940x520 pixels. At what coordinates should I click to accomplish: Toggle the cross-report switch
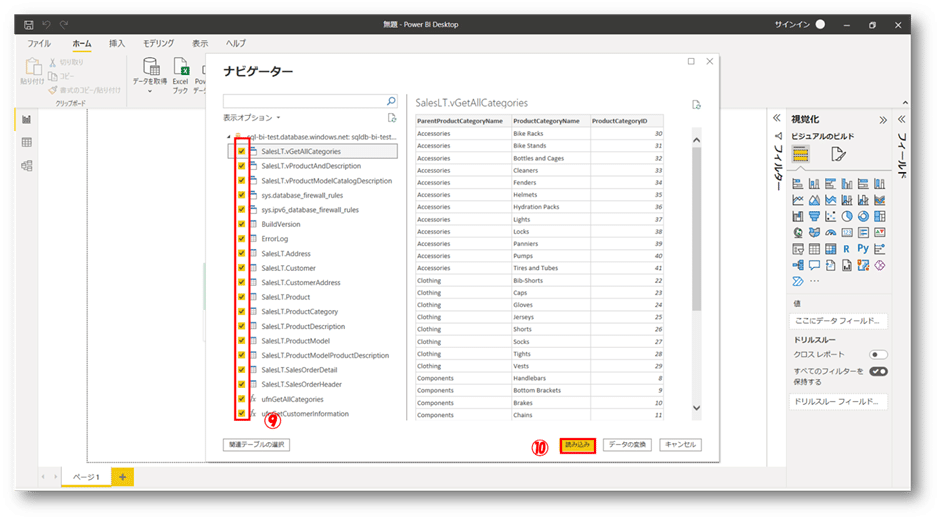(878, 354)
